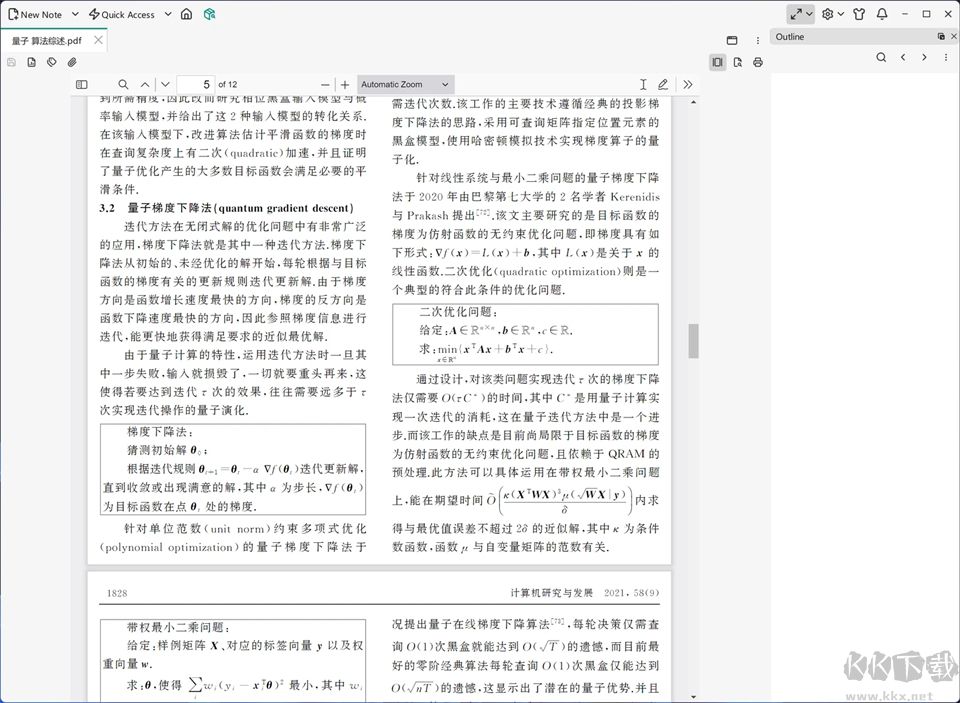Toggle the split columns view icon
960x703 pixels.
[x=718, y=62]
